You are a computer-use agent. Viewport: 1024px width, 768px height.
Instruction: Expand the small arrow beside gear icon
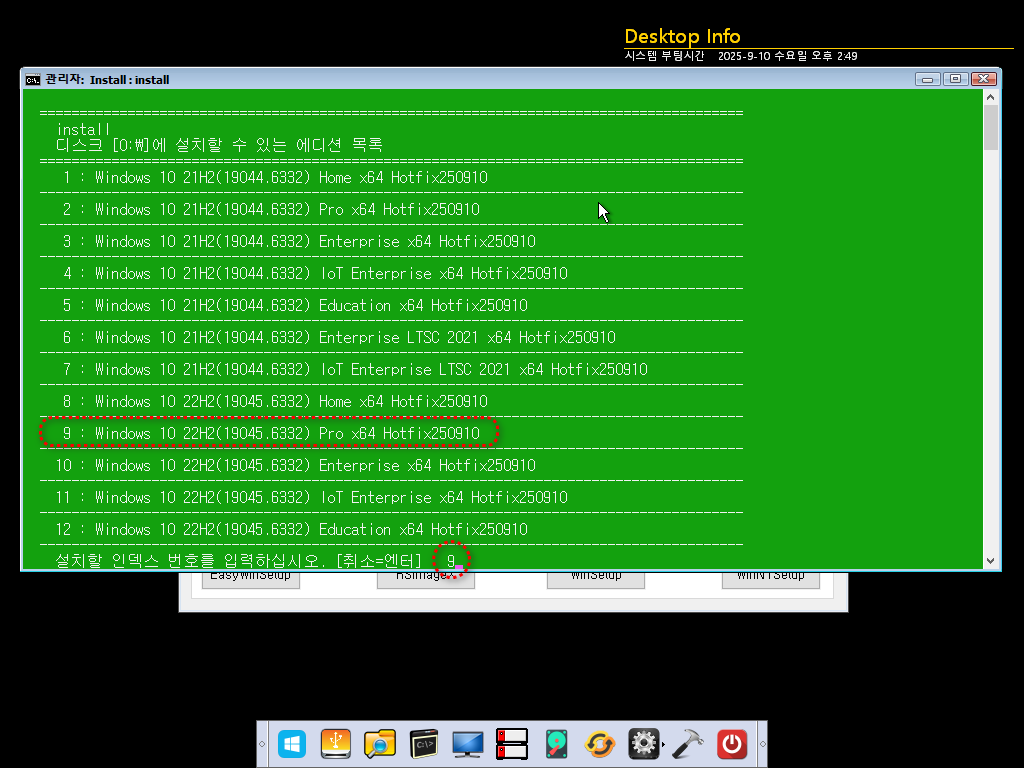664,744
